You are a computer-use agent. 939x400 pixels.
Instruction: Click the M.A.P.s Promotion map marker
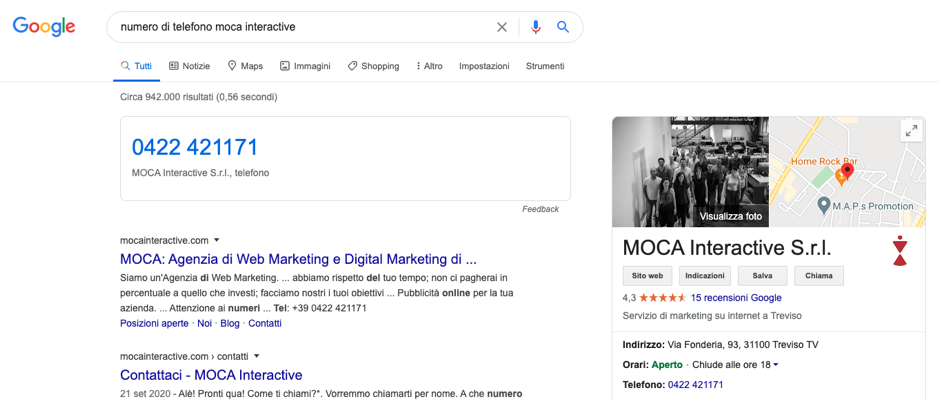pos(825,207)
